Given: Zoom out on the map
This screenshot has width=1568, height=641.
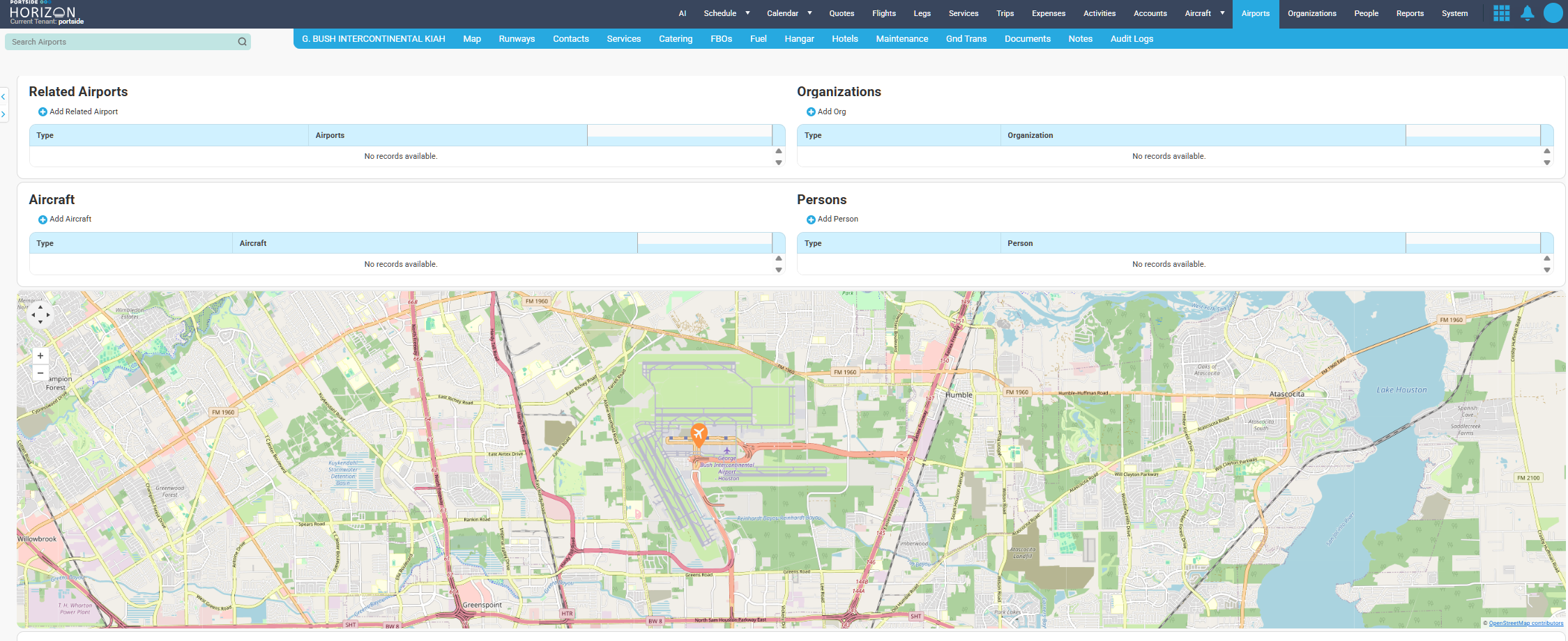Looking at the screenshot, I should (x=40, y=373).
